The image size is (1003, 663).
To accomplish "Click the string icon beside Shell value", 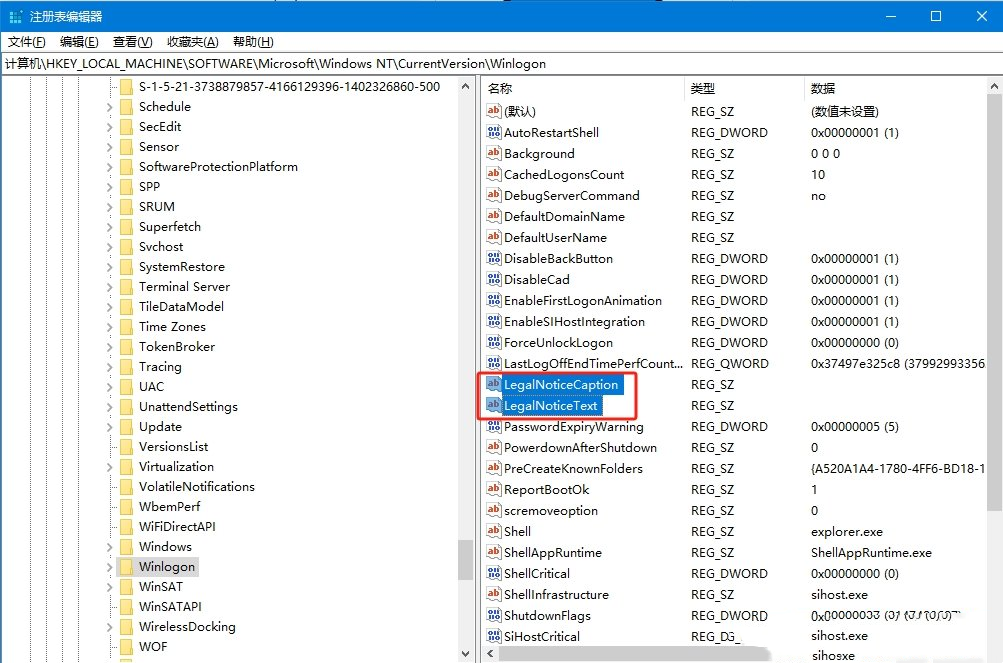I will pyautogui.click(x=493, y=532).
